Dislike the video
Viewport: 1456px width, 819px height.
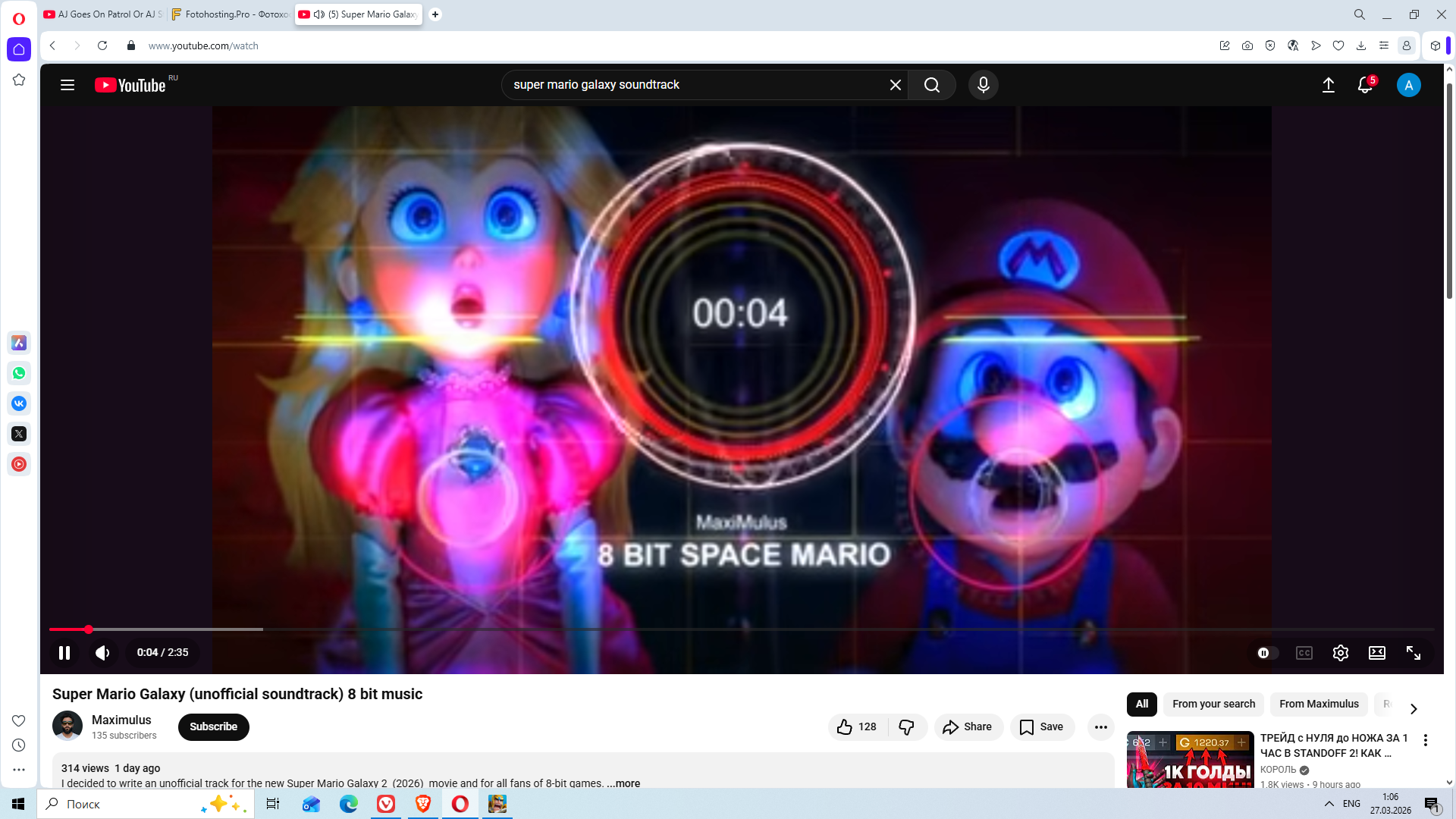[x=907, y=726]
